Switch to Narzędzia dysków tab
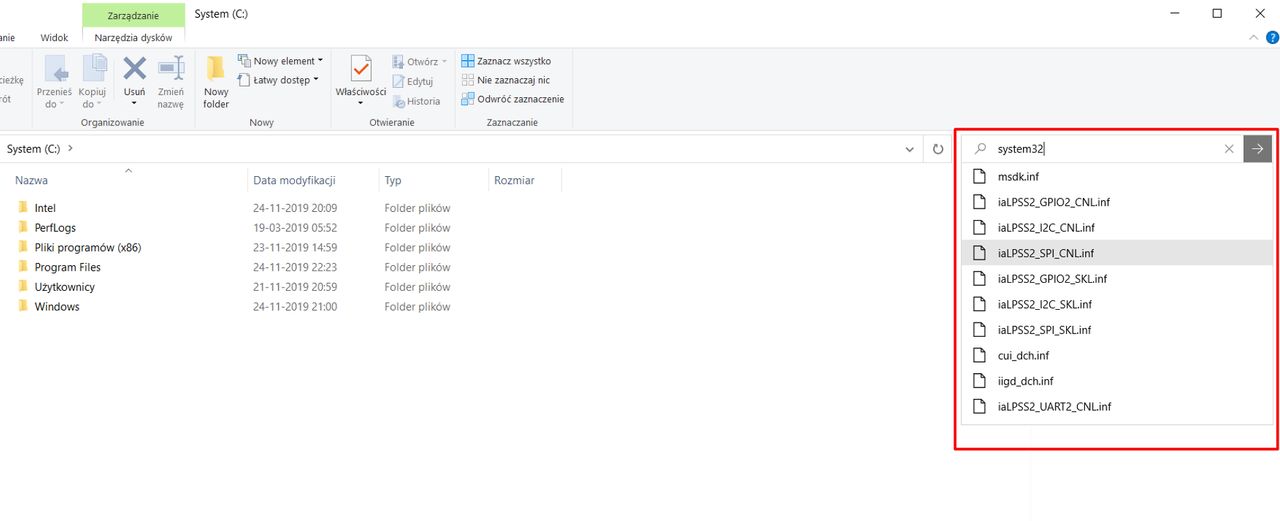The width and height of the screenshot is (1280, 521). [x=133, y=37]
